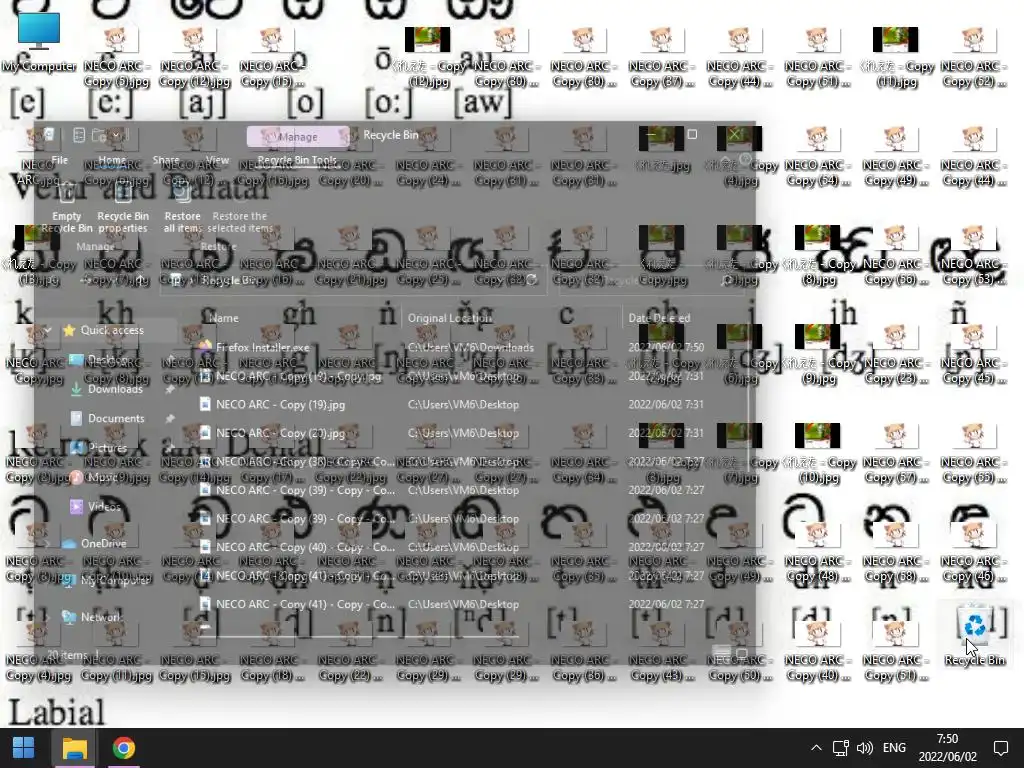Screen dimensions: 1024x768
Task: Open the quick access toolbar dropdown arrow
Action: [116, 135]
